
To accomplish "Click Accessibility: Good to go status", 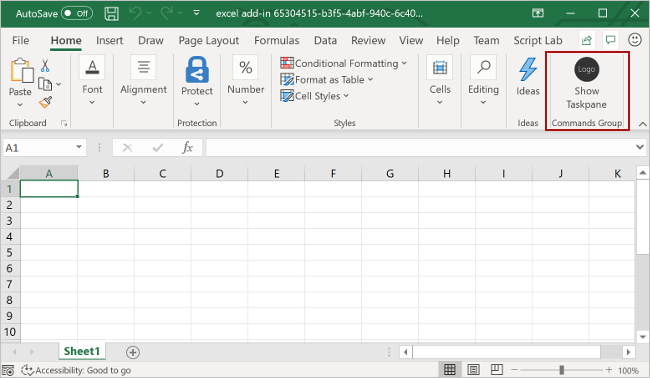I will (x=76, y=370).
